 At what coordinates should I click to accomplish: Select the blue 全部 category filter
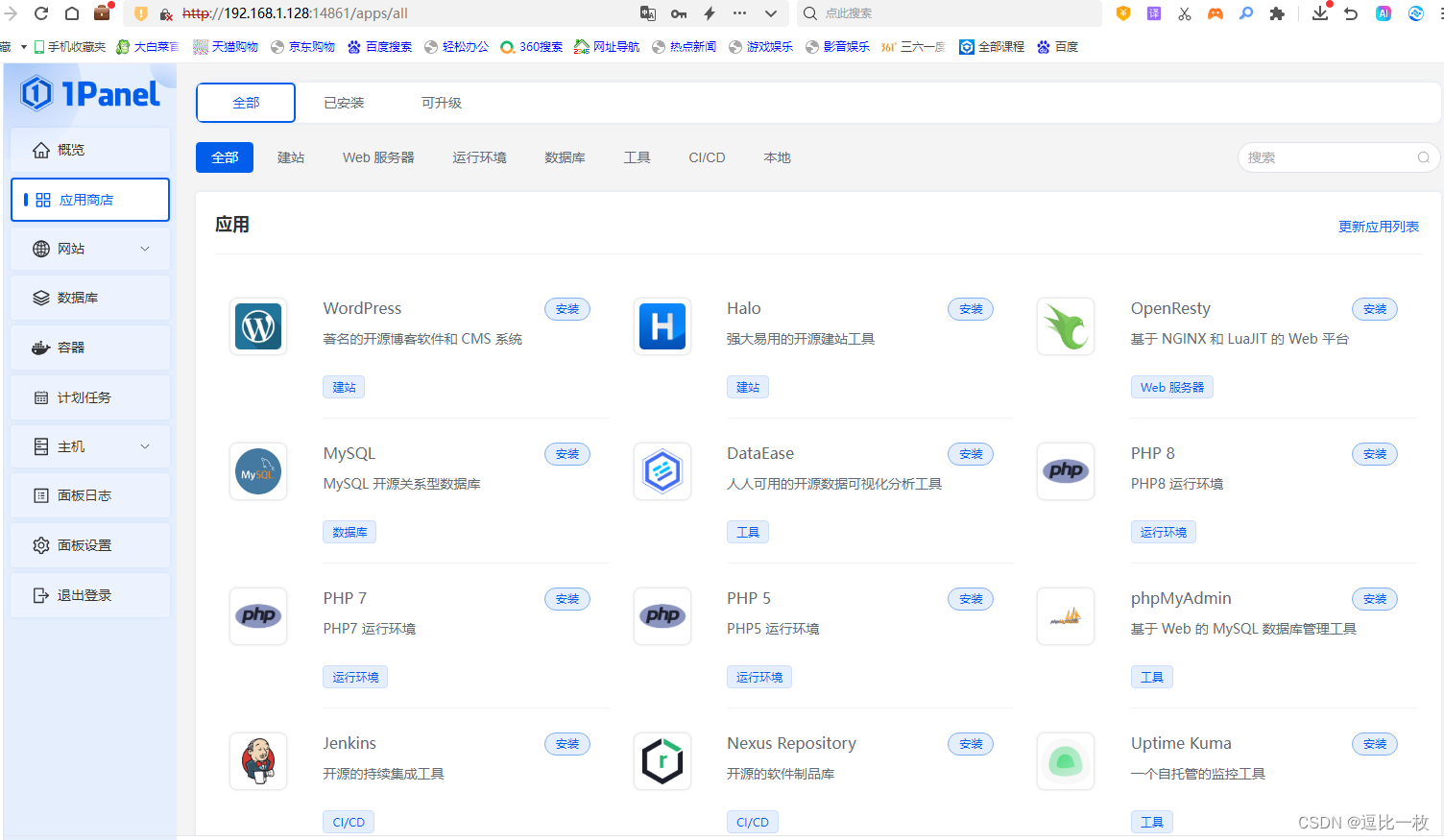click(225, 157)
